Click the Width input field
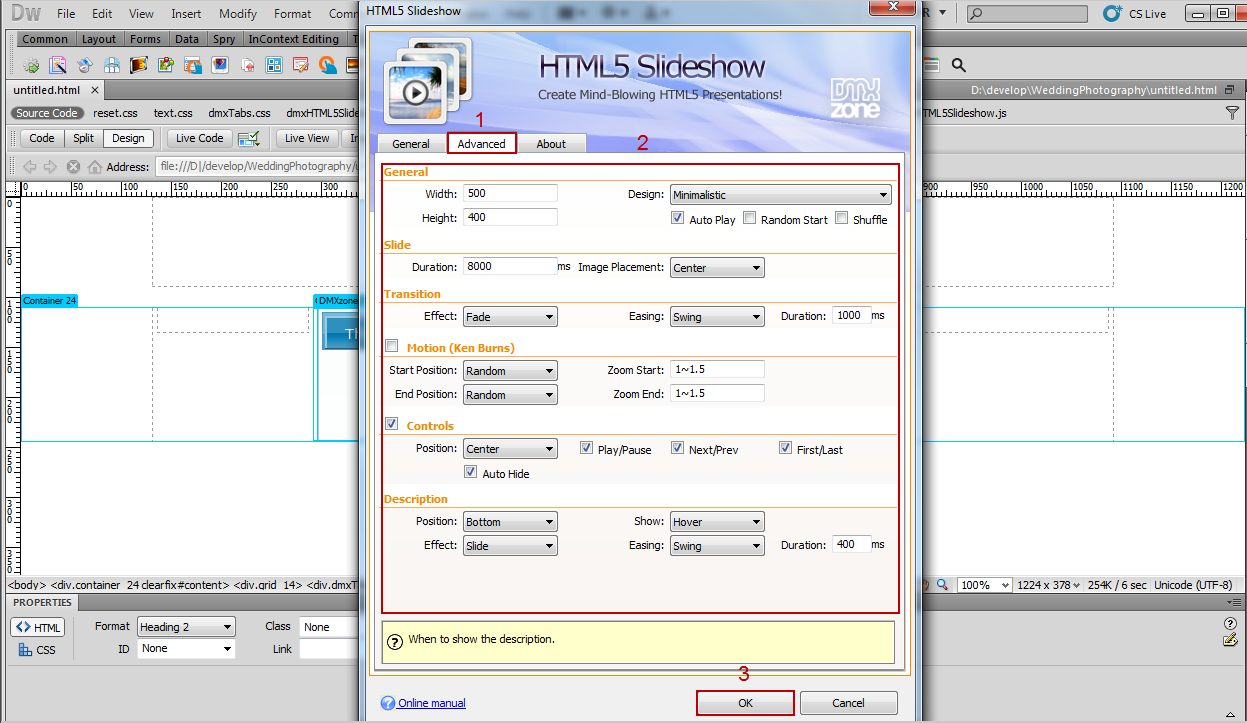1247x723 pixels. tap(510, 193)
